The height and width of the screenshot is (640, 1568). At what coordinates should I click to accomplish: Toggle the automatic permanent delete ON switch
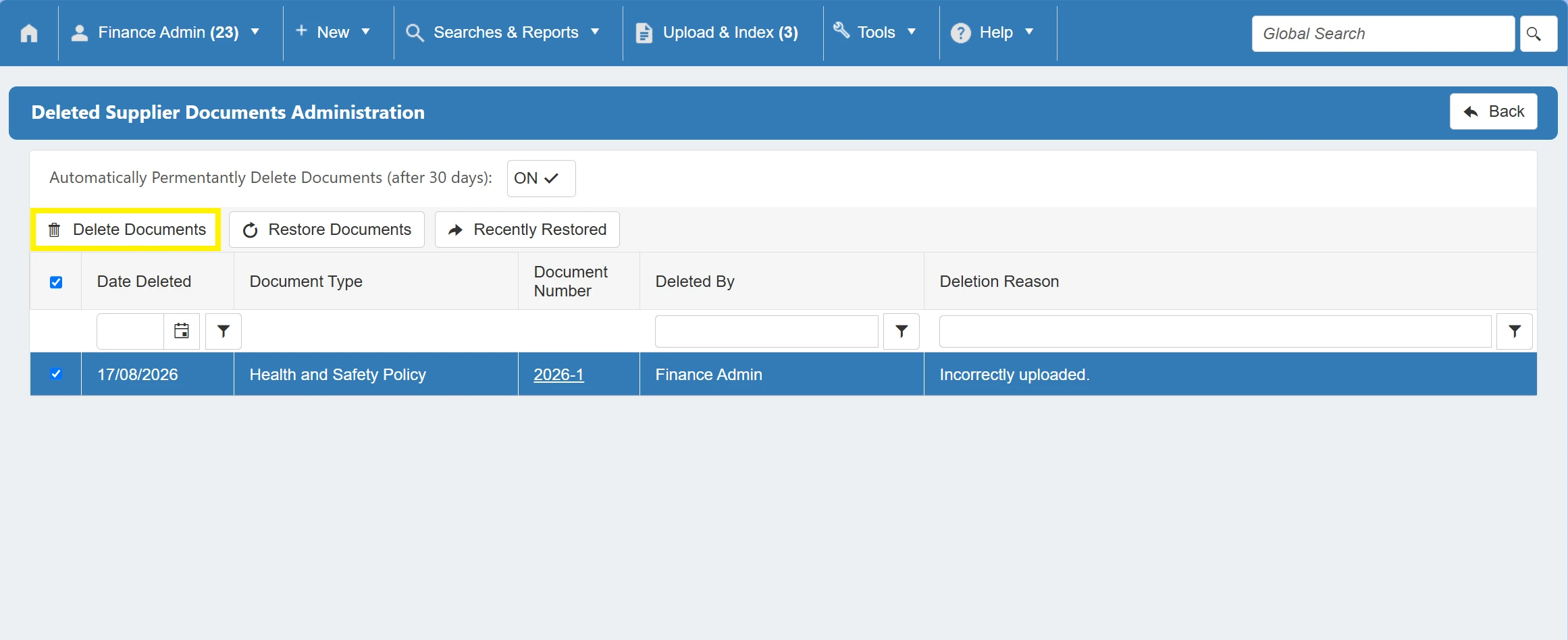pos(541,178)
